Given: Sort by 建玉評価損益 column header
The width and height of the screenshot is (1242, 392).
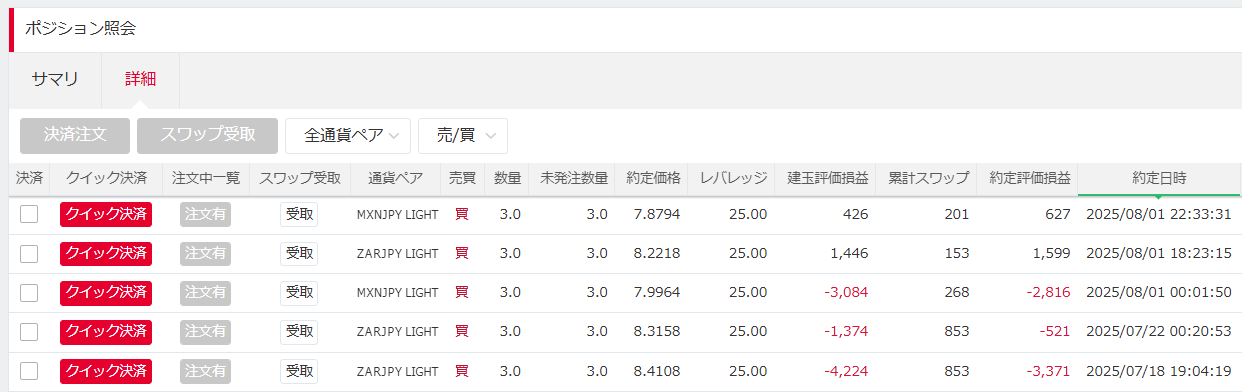Looking at the screenshot, I should coord(826,178).
